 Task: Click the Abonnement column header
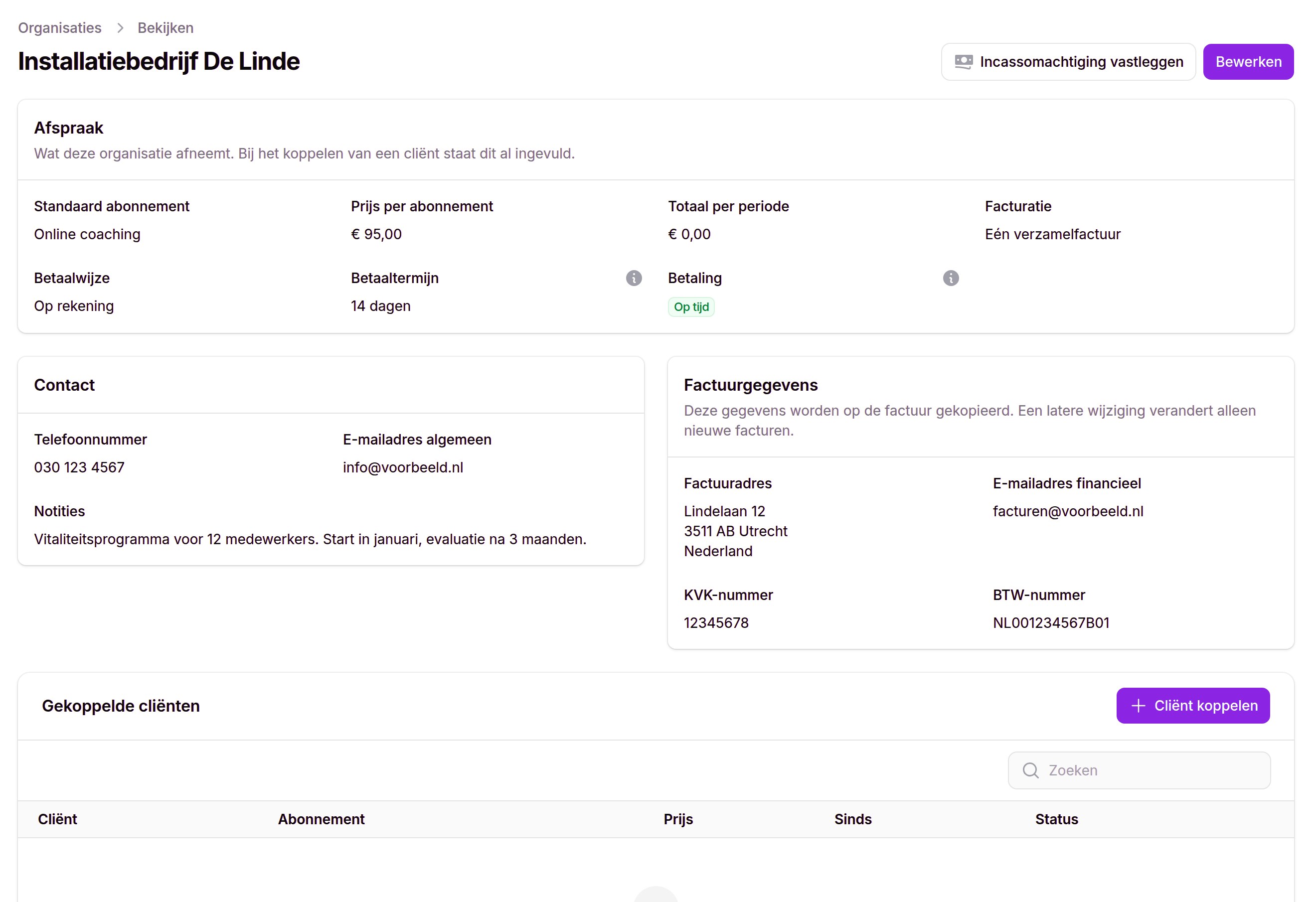(x=321, y=819)
